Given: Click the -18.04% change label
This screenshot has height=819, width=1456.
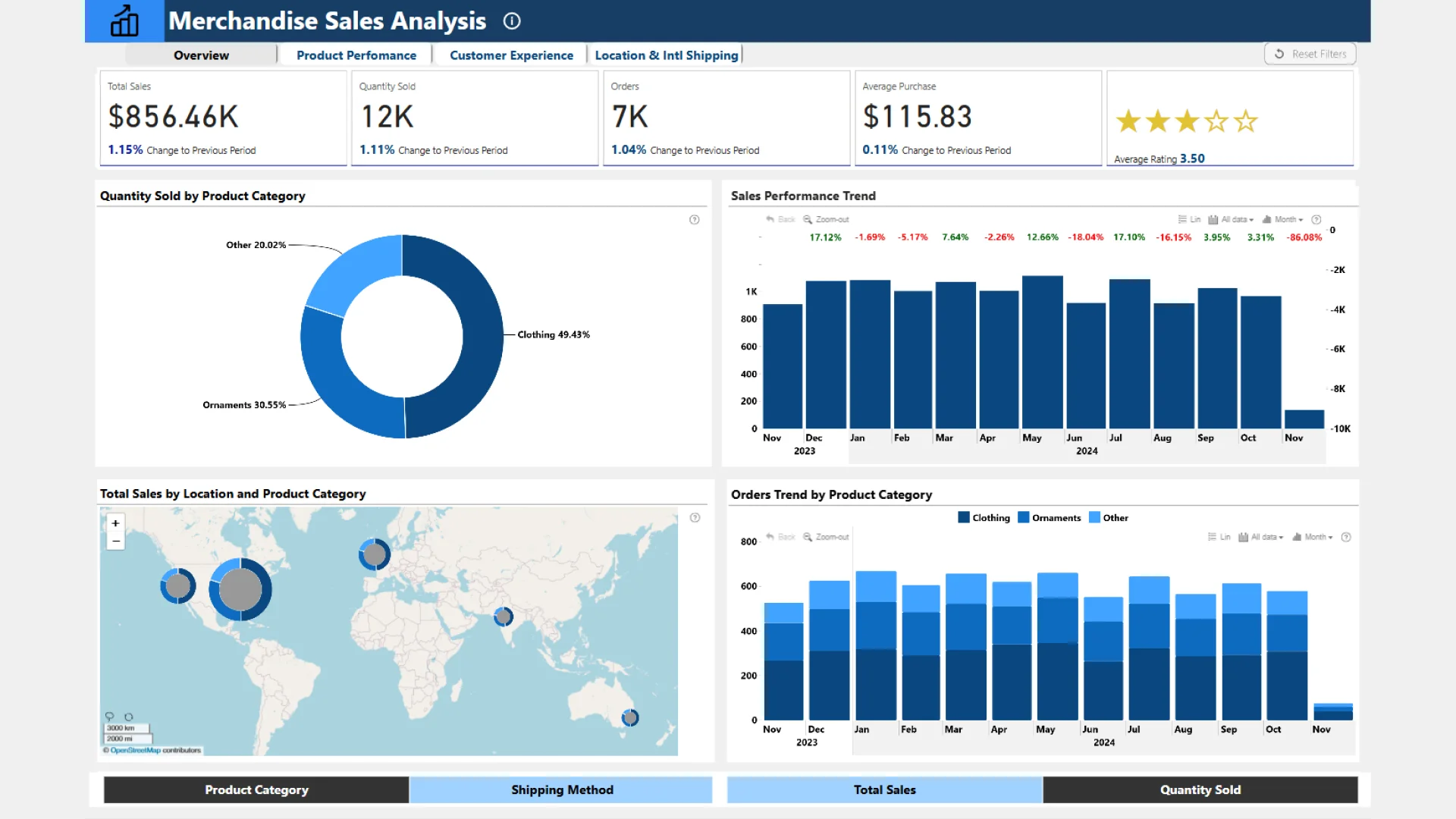Looking at the screenshot, I should click(1086, 237).
